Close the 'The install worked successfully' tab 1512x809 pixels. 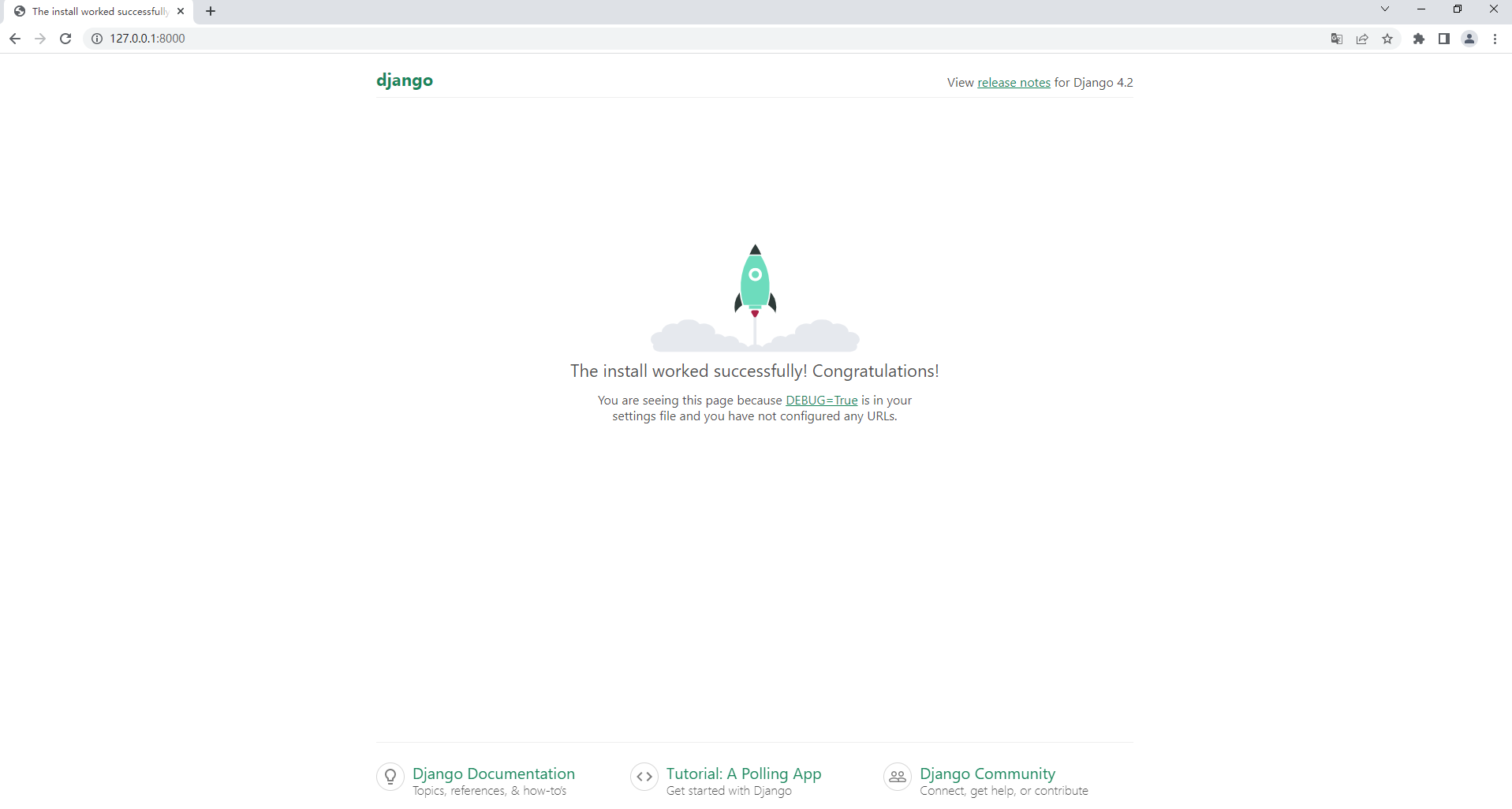click(181, 11)
